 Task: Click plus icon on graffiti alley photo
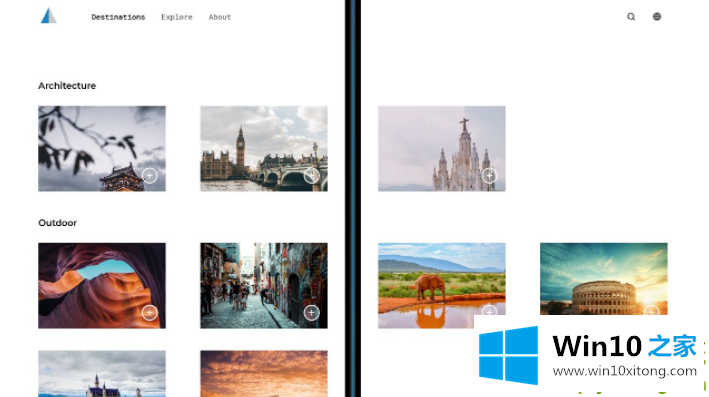coord(312,312)
